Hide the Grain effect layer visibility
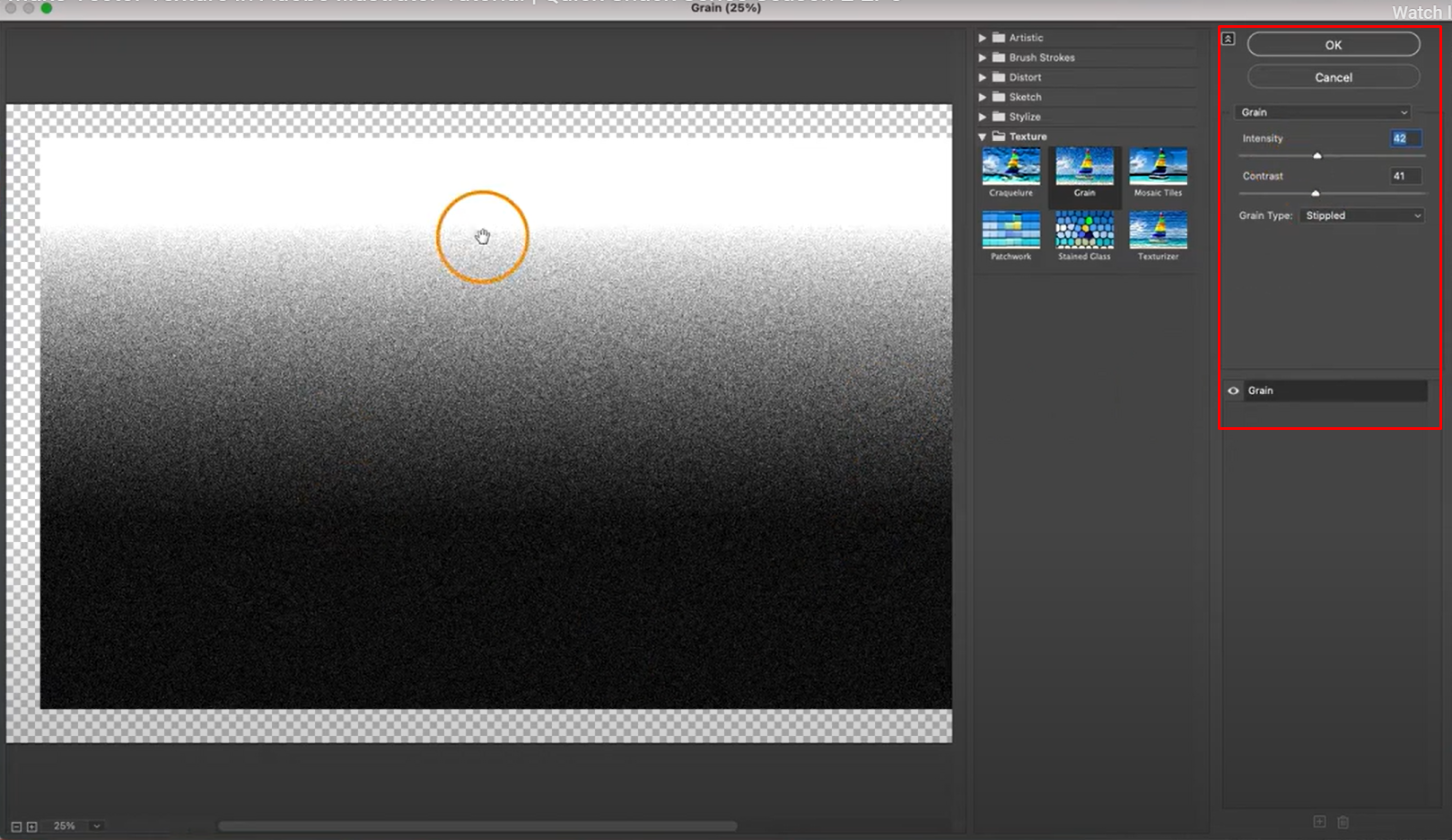The height and width of the screenshot is (840, 1452). click(1233, 390)
